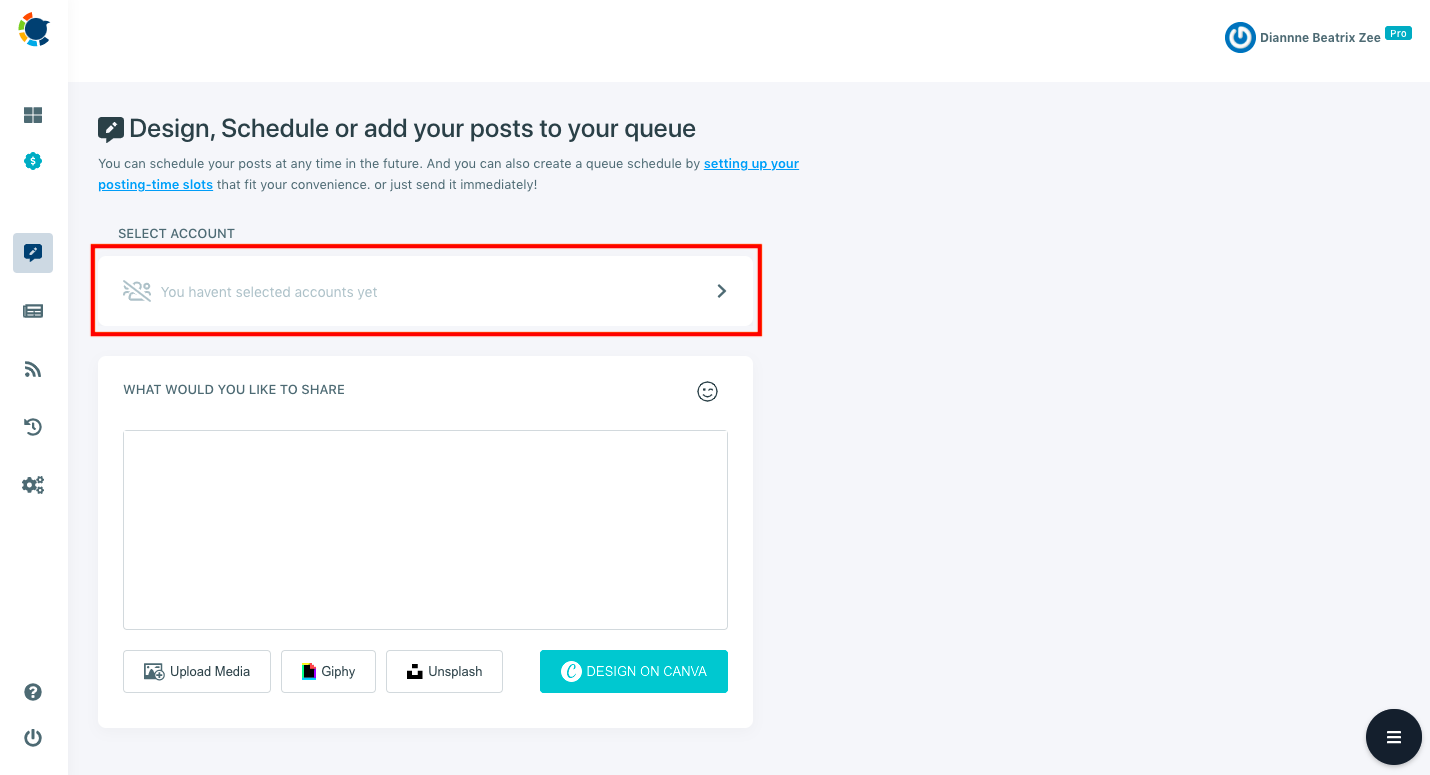Open the RSS feeds section
This screenshot has width=1430, height=775.
click(32, 369)
